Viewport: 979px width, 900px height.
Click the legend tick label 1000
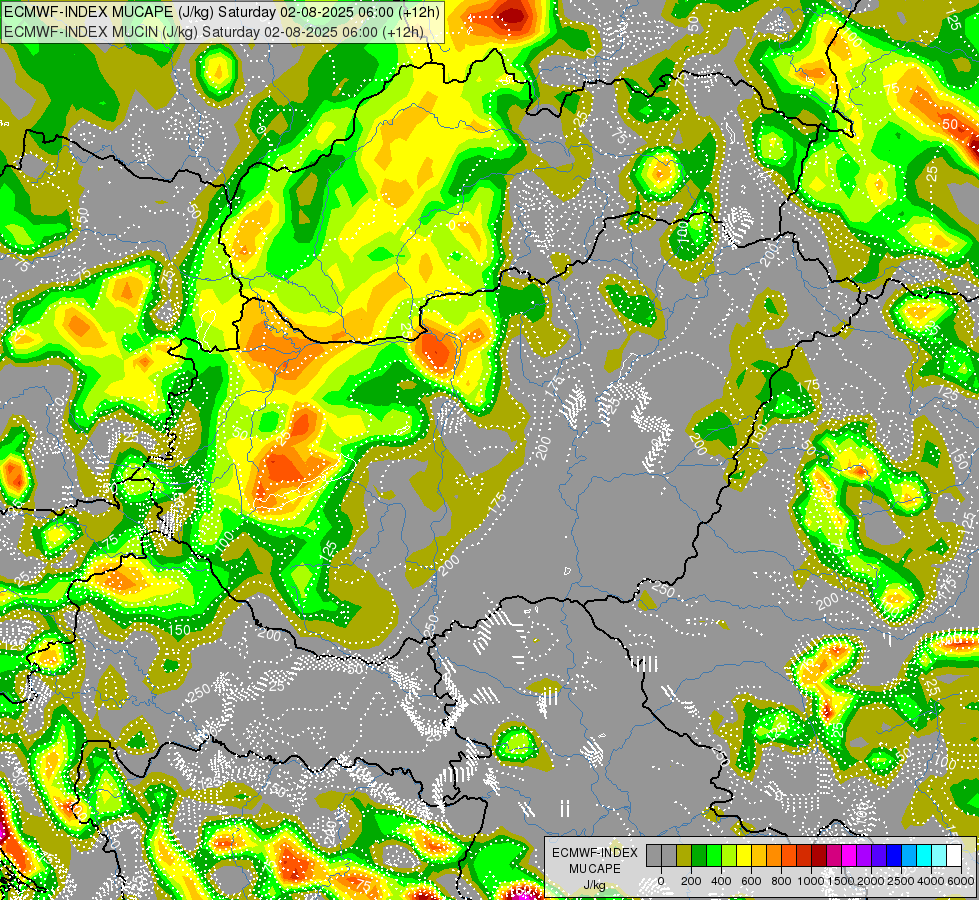tap(812, 881)
